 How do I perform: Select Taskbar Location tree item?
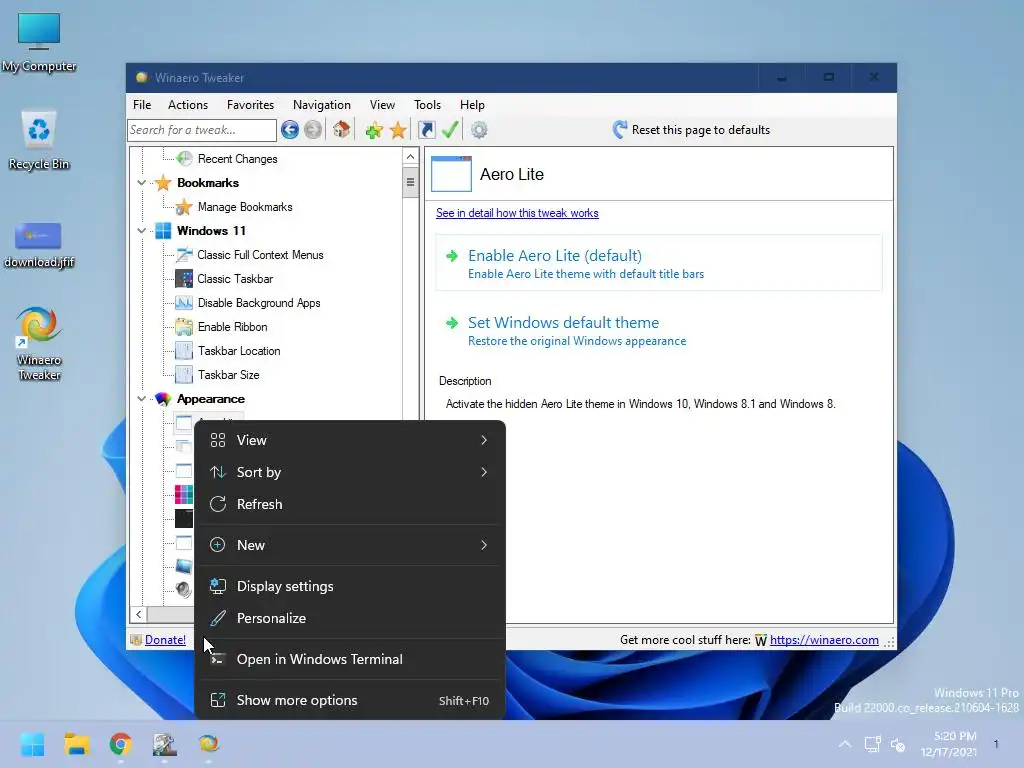tap(239, 351)
